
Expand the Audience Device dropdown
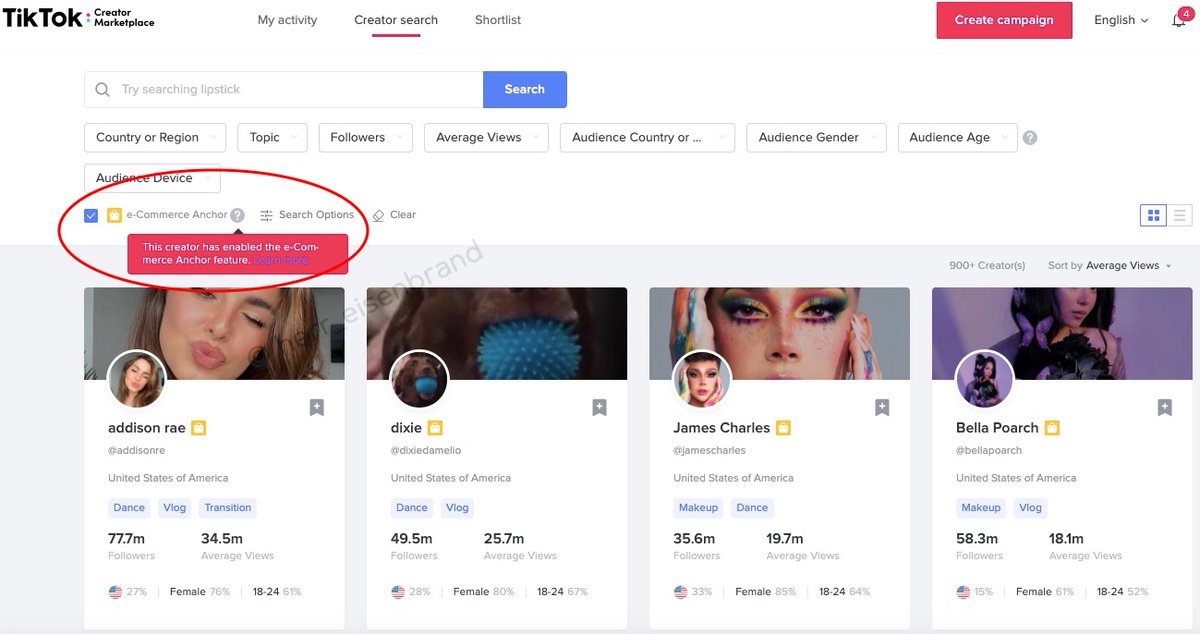point(152,178)
